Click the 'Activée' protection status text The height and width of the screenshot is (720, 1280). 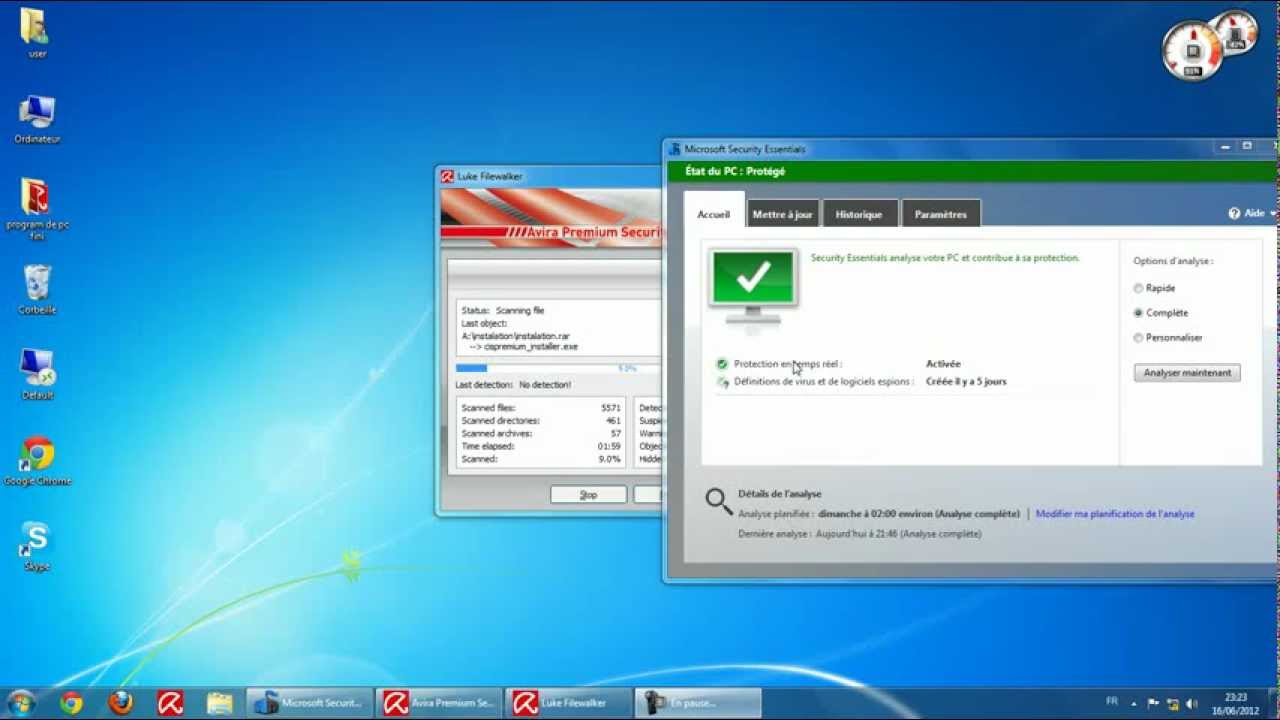tap(943, 364)
